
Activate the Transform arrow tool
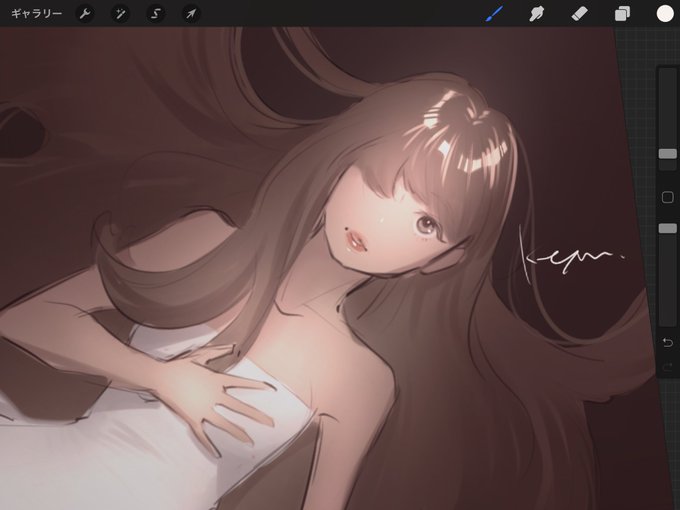pos(191,14)
